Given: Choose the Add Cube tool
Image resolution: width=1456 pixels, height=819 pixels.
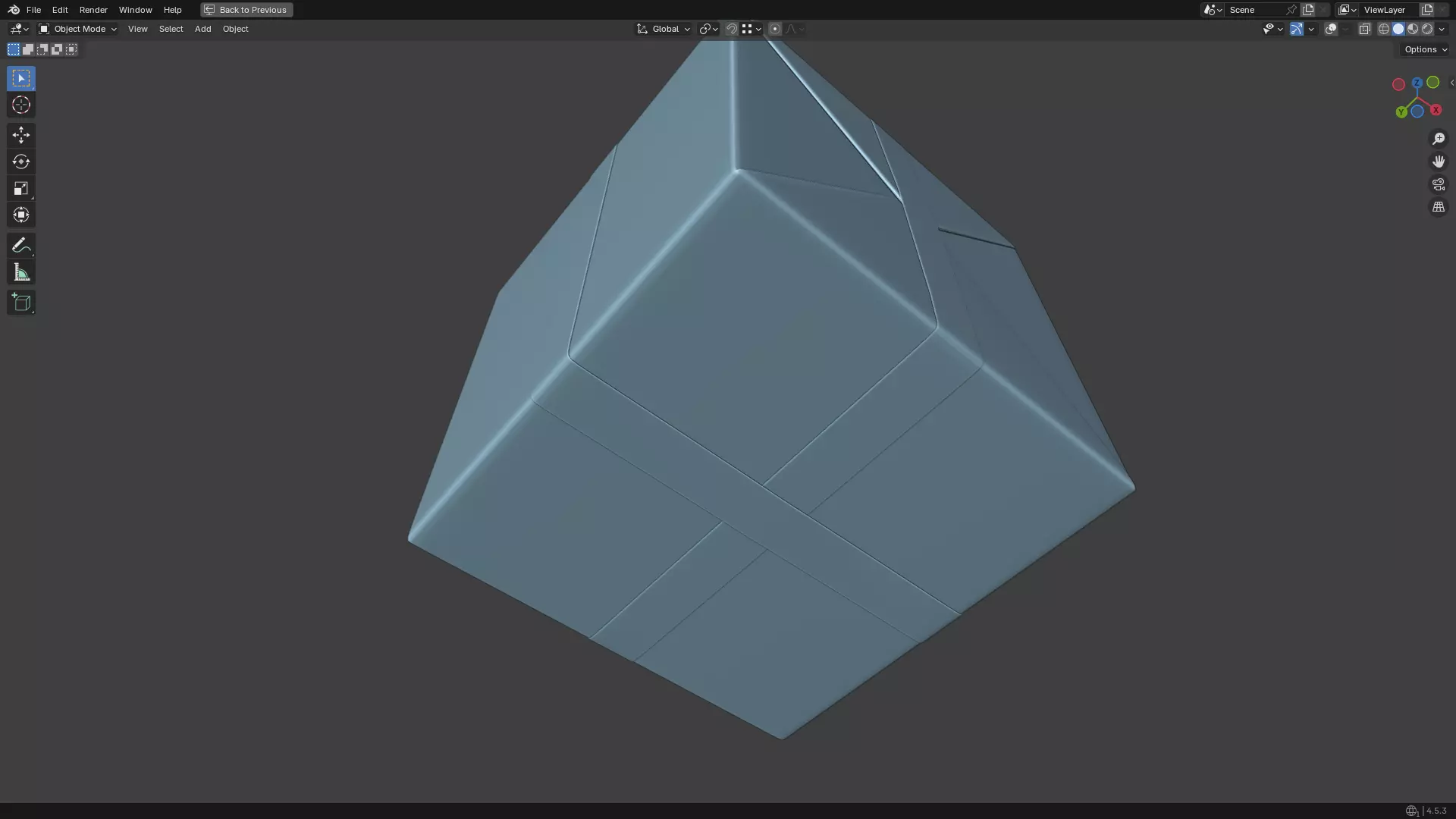Looking at the screenshot, I should pyautogui.click(x=20, y=303).
